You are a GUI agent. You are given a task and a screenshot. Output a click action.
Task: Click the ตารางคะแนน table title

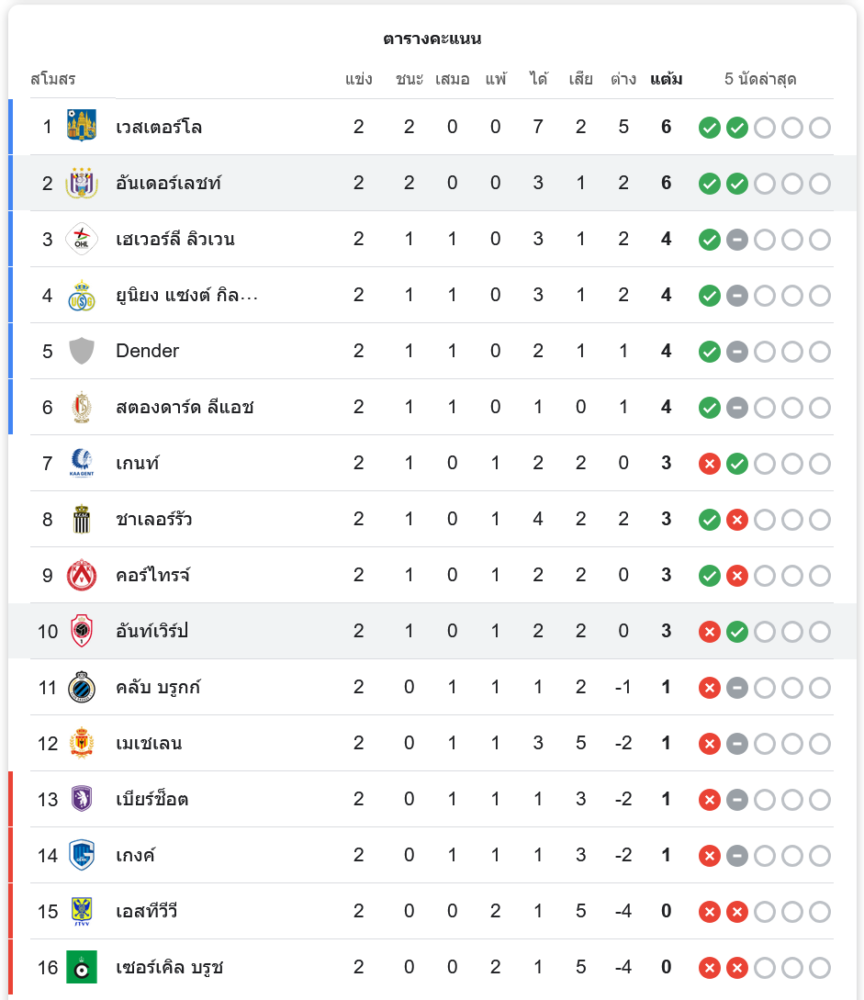[432, 39]
